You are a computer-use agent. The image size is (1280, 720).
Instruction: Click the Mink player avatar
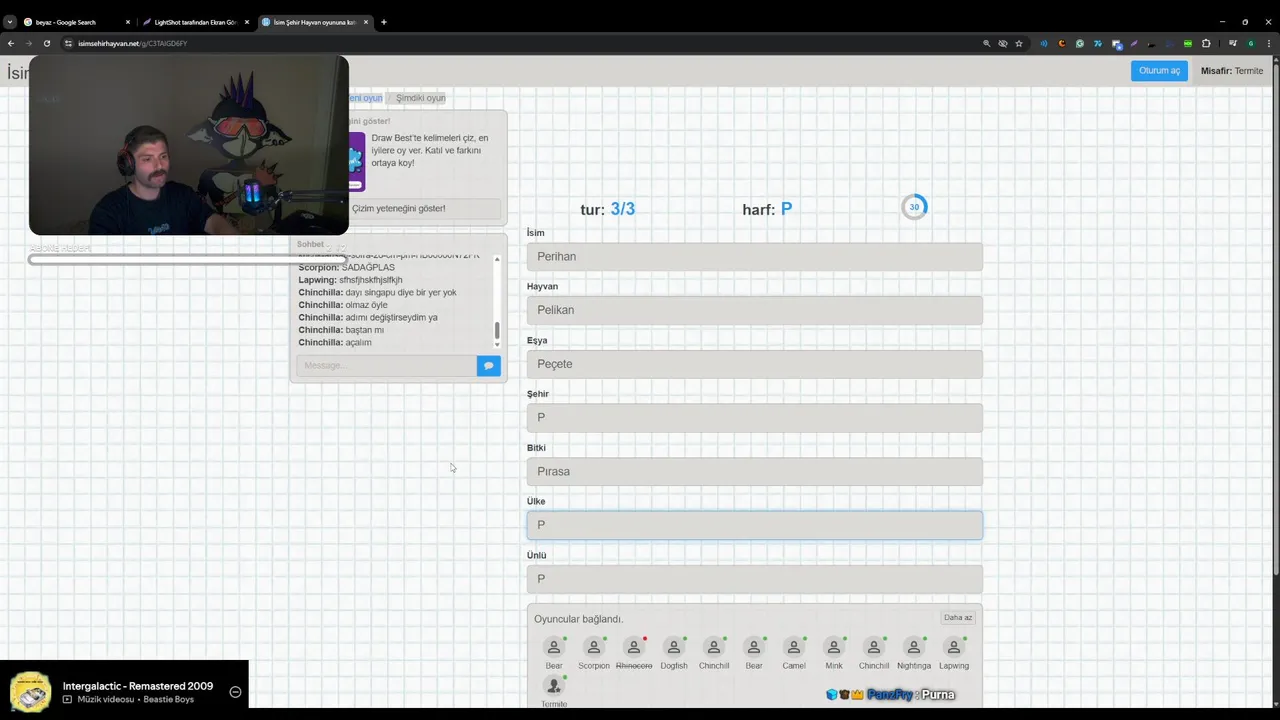point(834,648)
